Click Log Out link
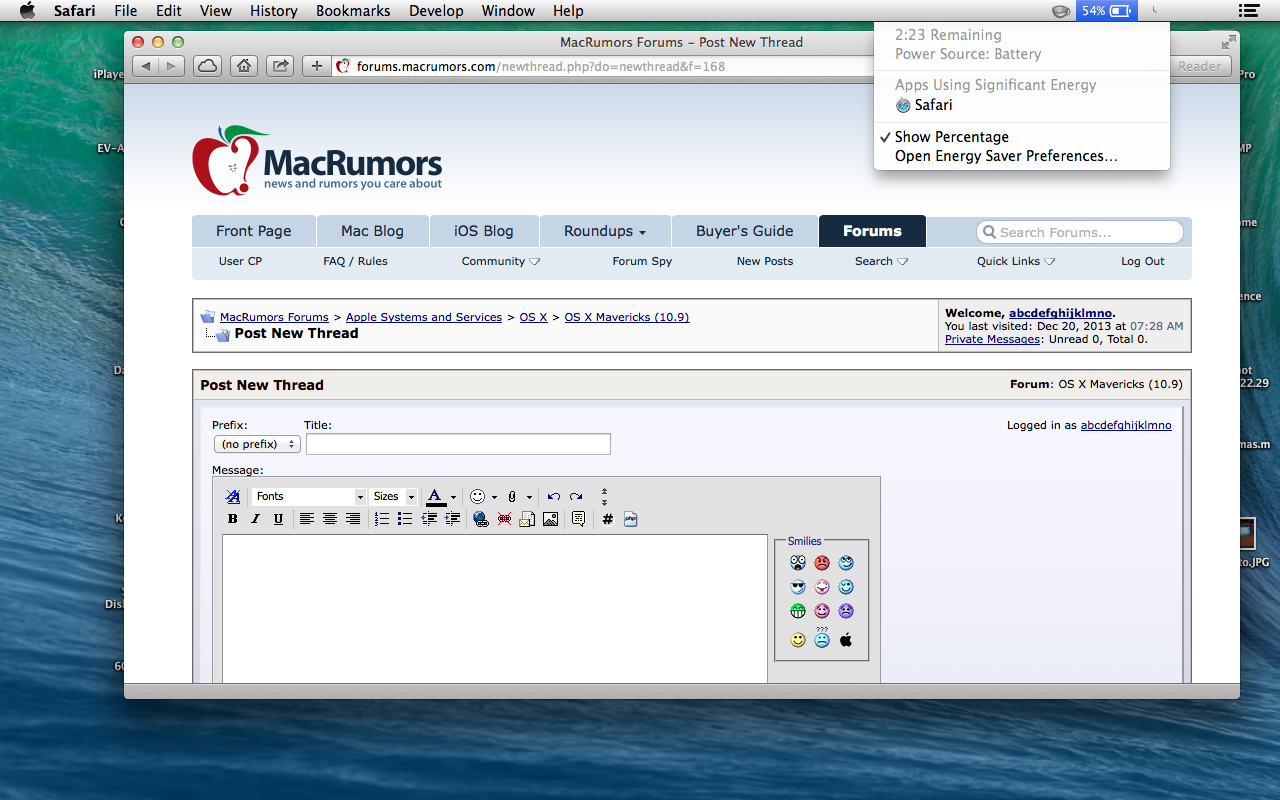This screenshot has height=800, width=1280. coord(1143,261)
